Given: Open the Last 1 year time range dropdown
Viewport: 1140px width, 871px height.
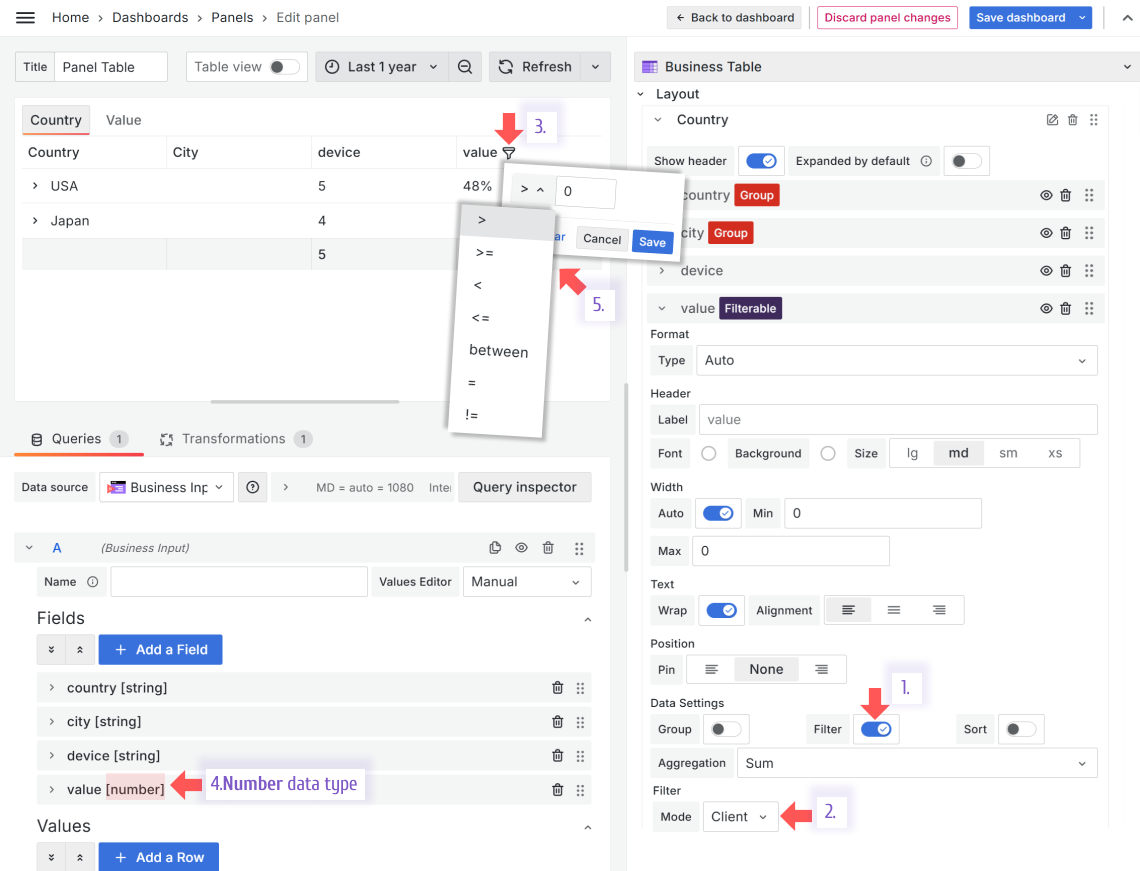Looking at the screenshot, I should 378,66.
